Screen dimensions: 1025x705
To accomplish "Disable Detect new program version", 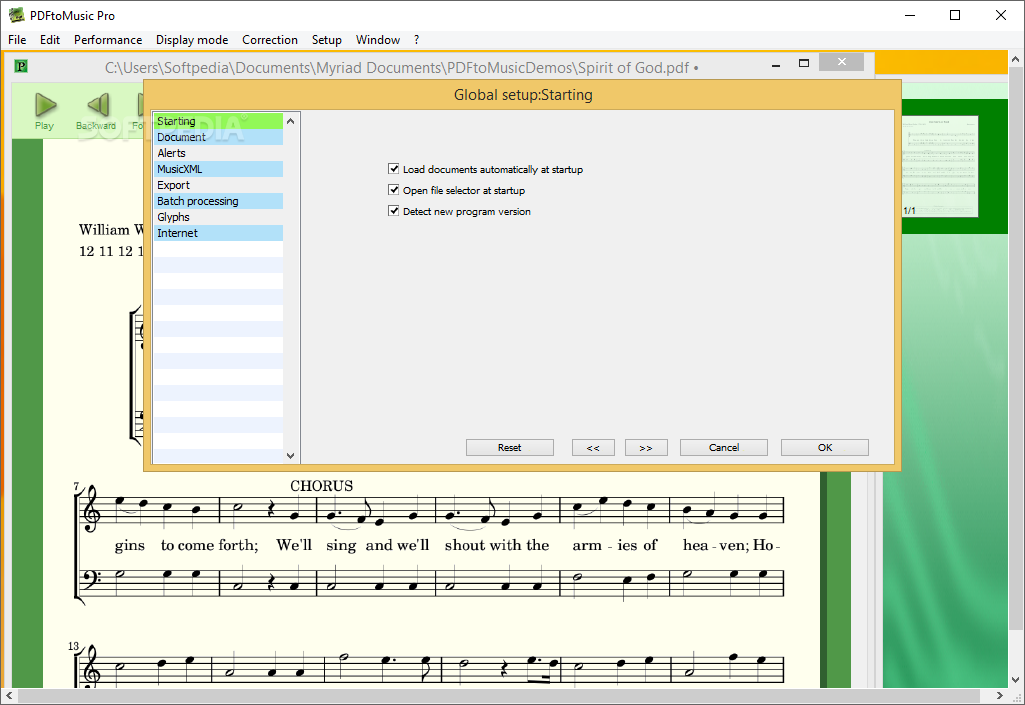I will pyautogui.click(x=394, y=211).
